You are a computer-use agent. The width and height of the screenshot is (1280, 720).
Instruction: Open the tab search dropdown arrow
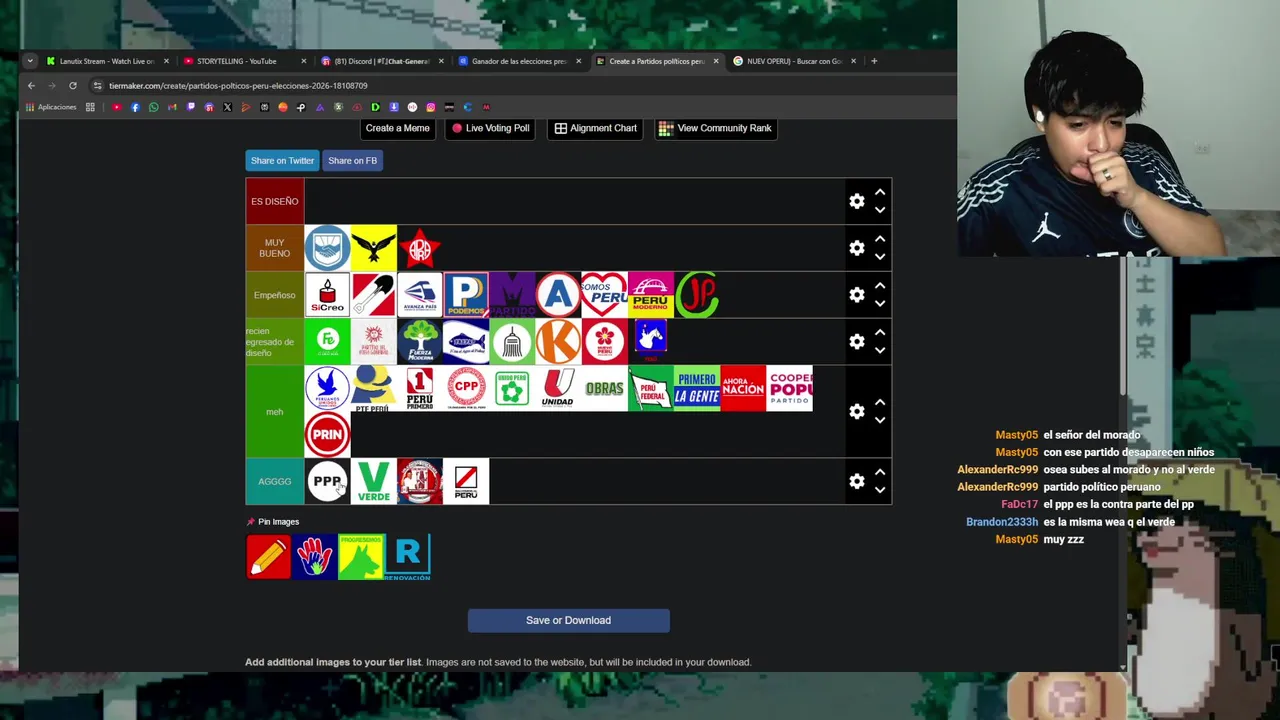click(x=30, y=61)
